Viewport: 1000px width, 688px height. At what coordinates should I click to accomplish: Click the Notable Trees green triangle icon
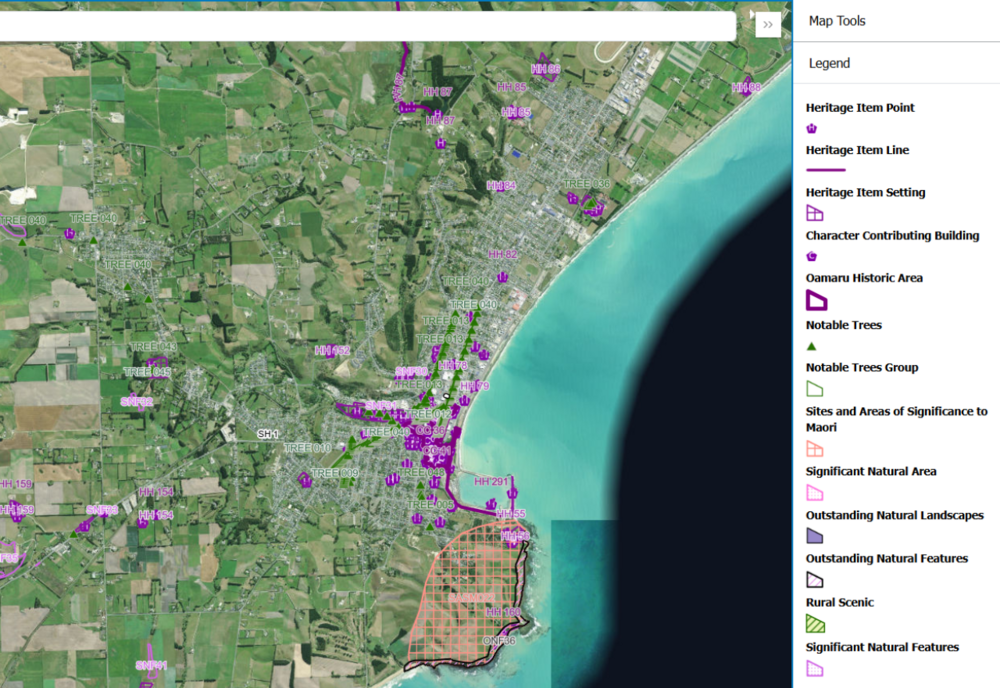[812, 346]
